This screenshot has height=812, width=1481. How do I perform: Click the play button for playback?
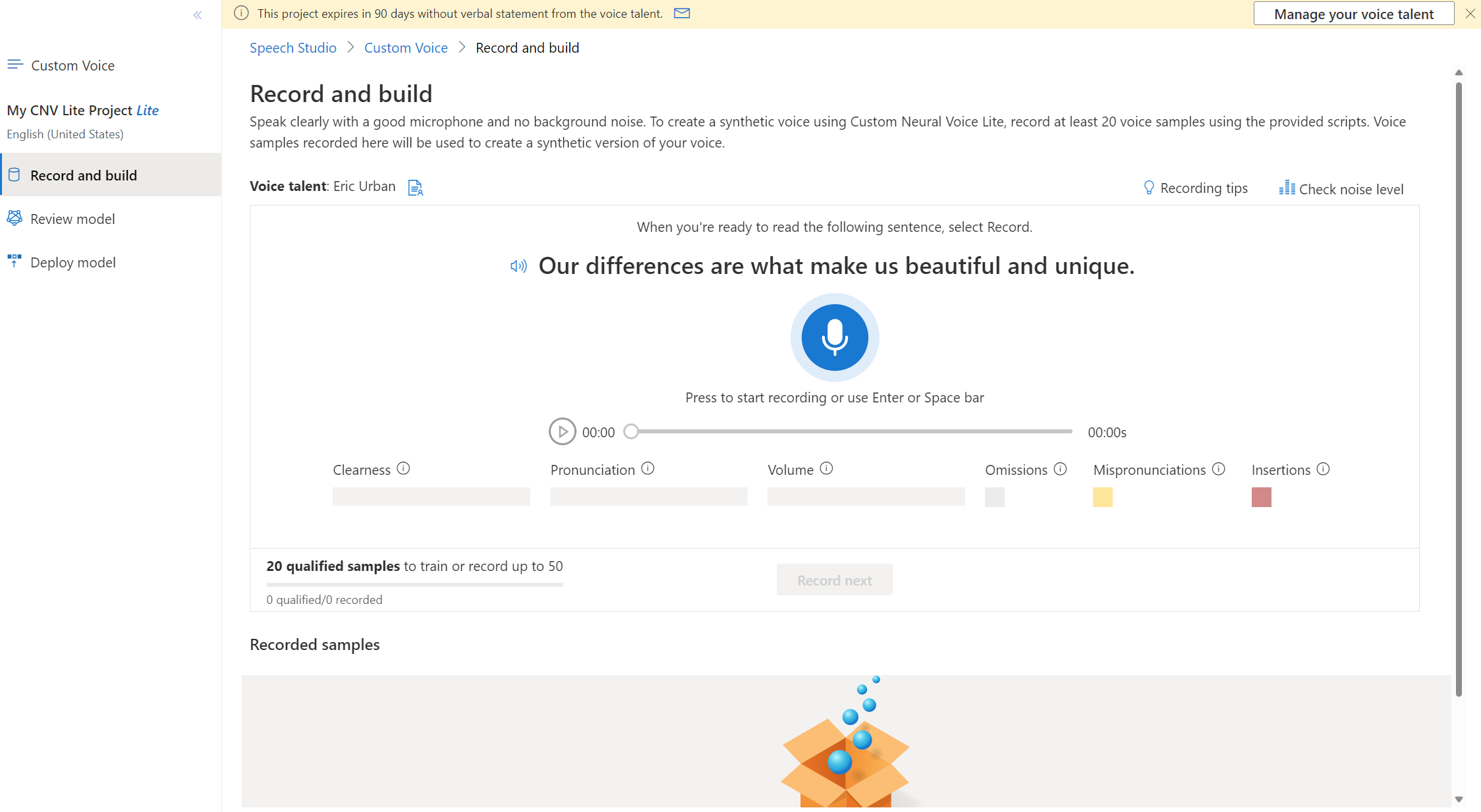(561, 431)
